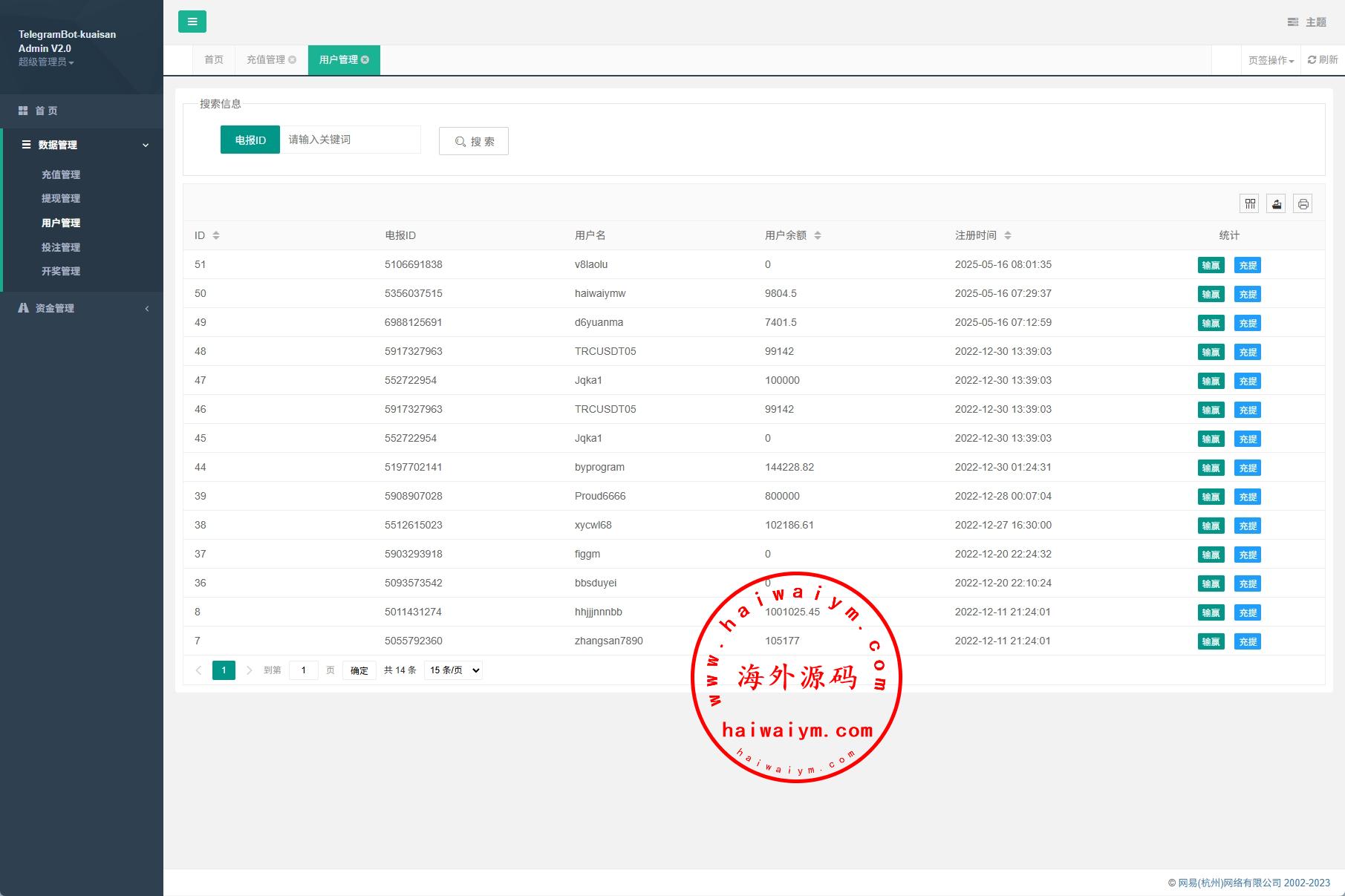
Task: Open the column filter icon
Action: [1250, 203]
